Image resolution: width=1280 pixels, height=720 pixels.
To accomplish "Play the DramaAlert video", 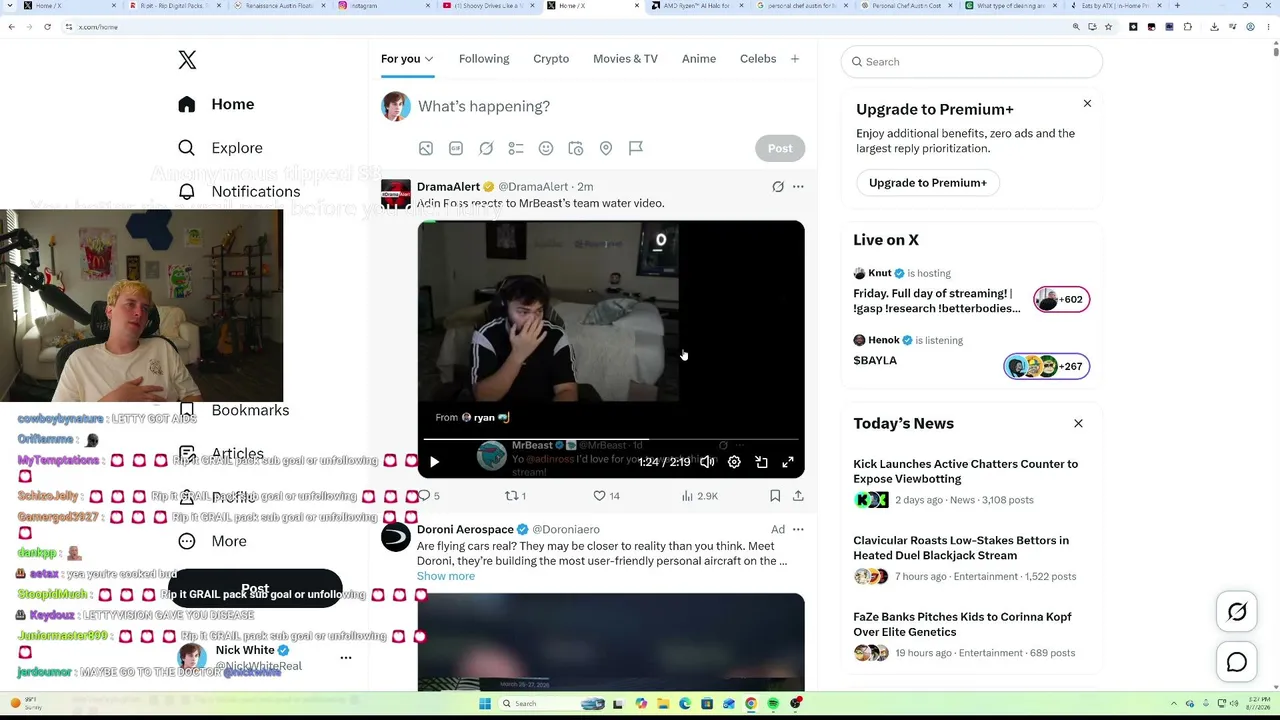I will (434, 462).
